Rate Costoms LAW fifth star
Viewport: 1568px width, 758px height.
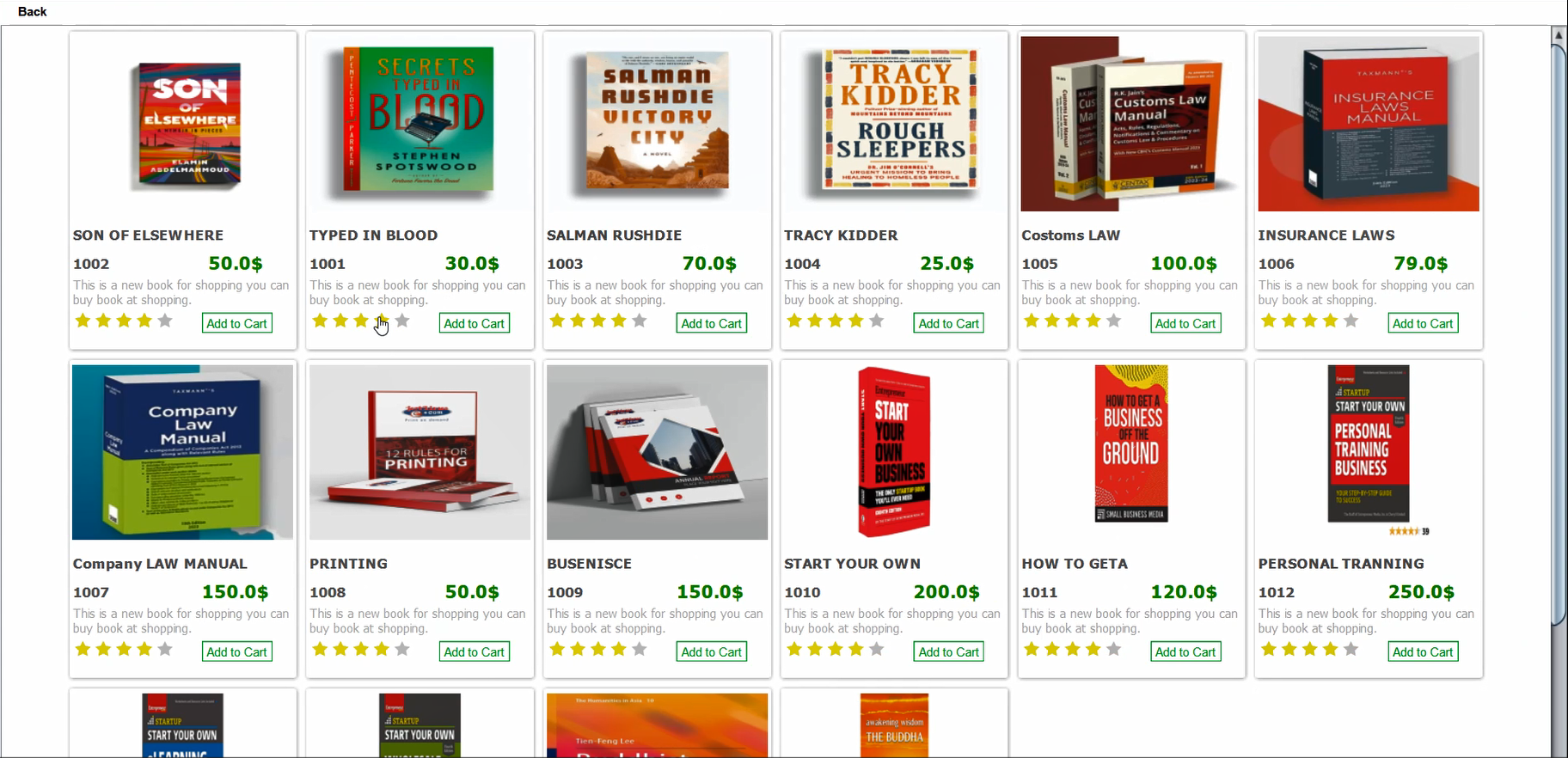point(1114,321)
